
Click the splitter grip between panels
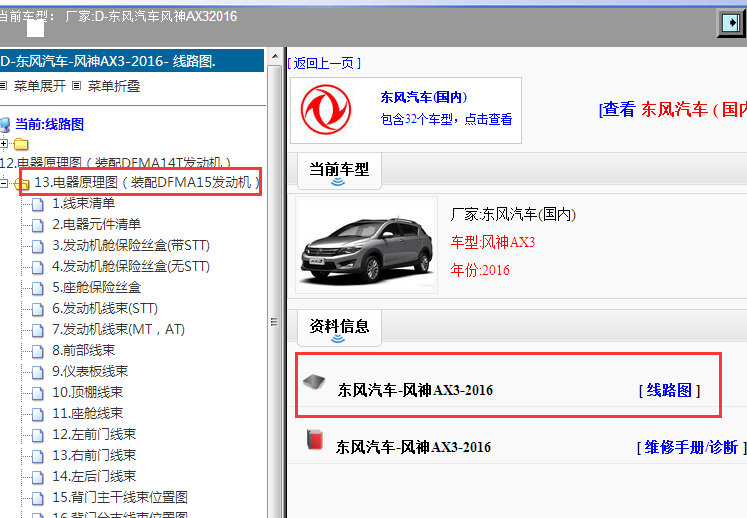point(274,322)
